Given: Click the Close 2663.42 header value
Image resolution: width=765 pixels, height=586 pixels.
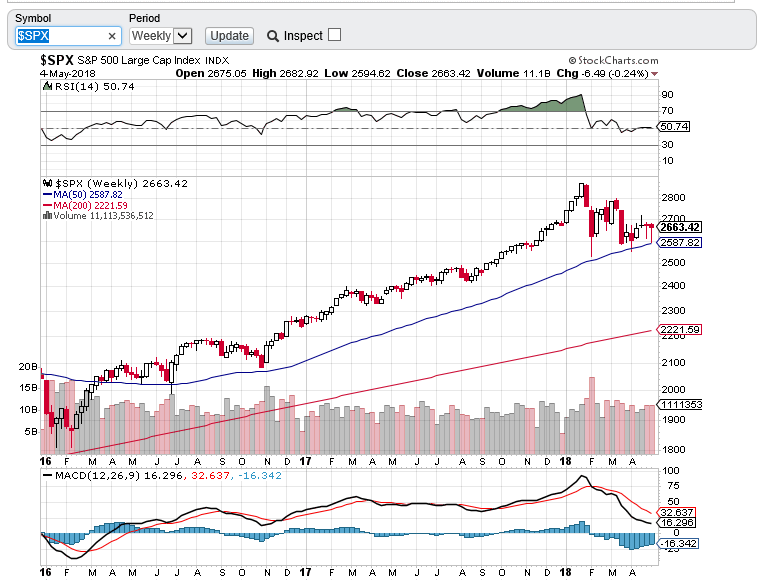Looking at the screenshot, I should pyautogui.click(x=433, y=74).
